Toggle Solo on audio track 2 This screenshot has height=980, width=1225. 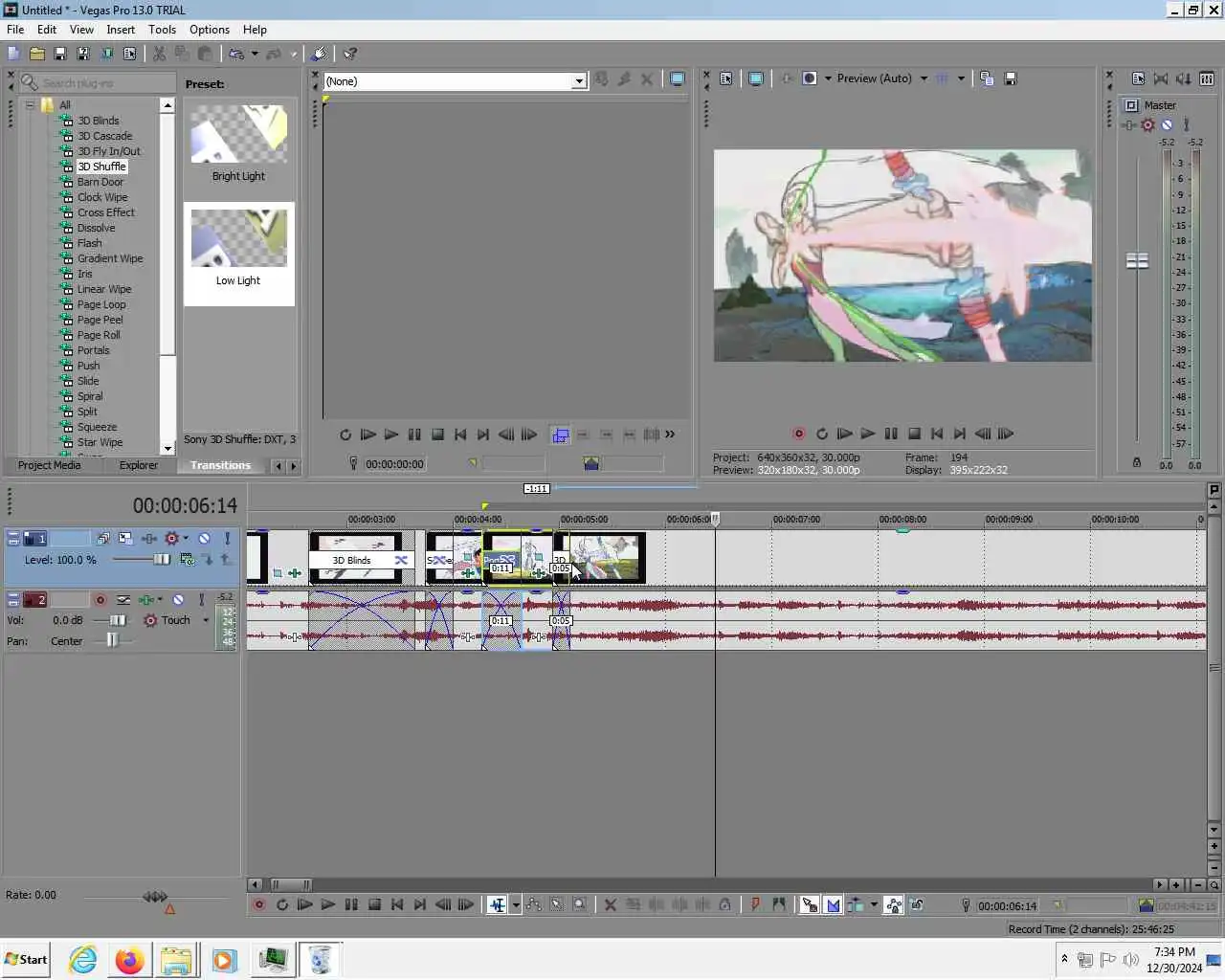tap(201, 600)
